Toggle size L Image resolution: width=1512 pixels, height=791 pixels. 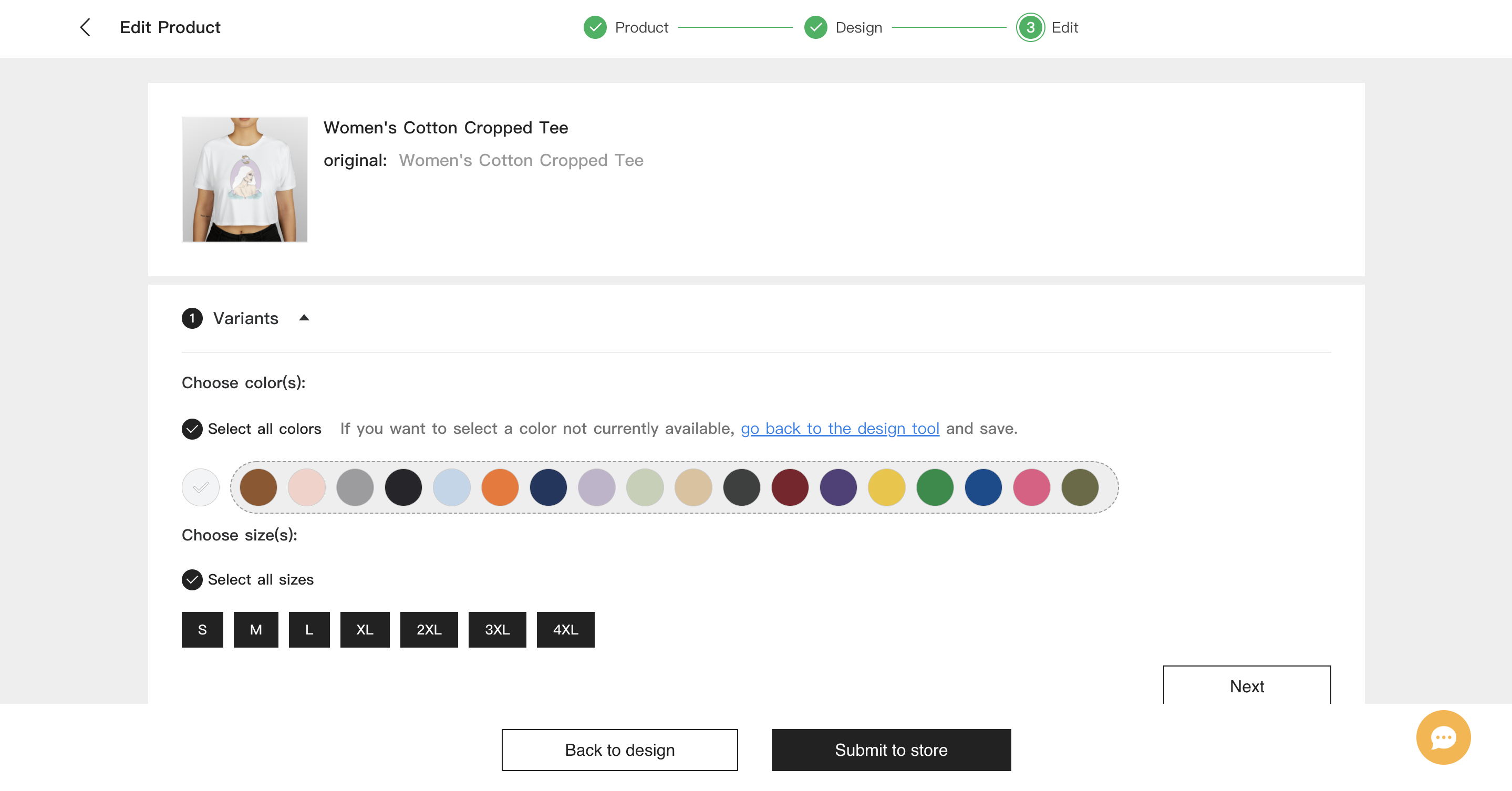(309, 630)
